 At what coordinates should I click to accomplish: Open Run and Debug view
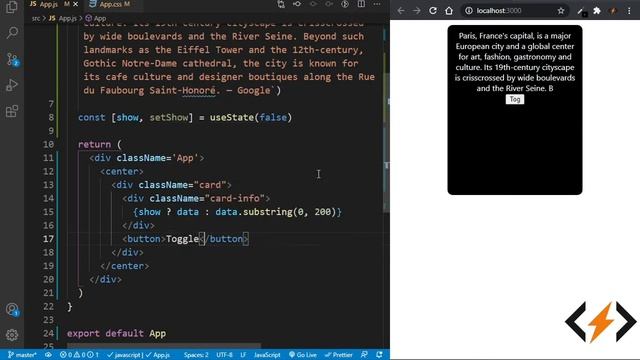[x=12, y=85]
